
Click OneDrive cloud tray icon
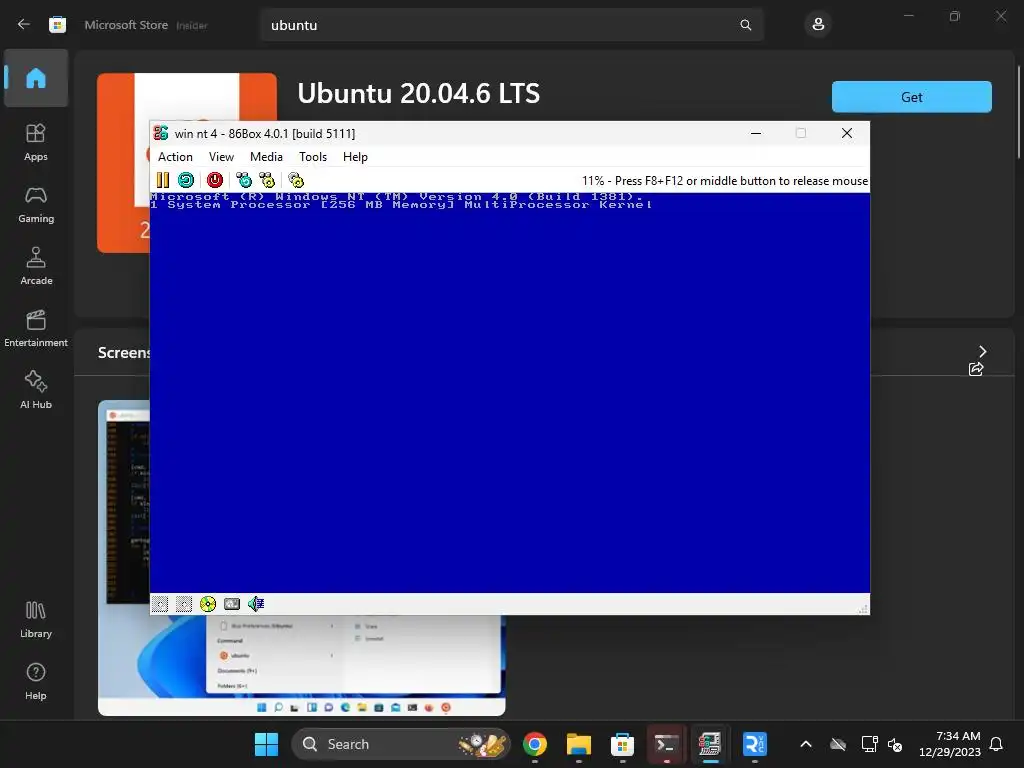[x=838, y=744]
